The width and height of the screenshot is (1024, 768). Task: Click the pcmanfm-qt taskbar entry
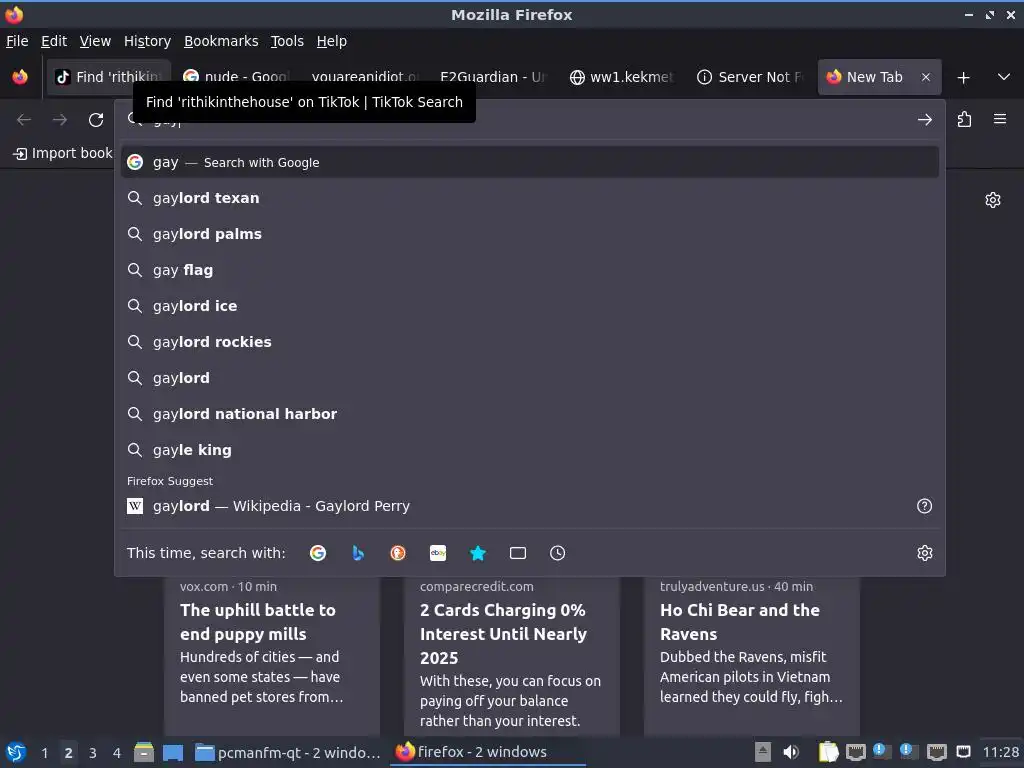click(x=288, y=753)
